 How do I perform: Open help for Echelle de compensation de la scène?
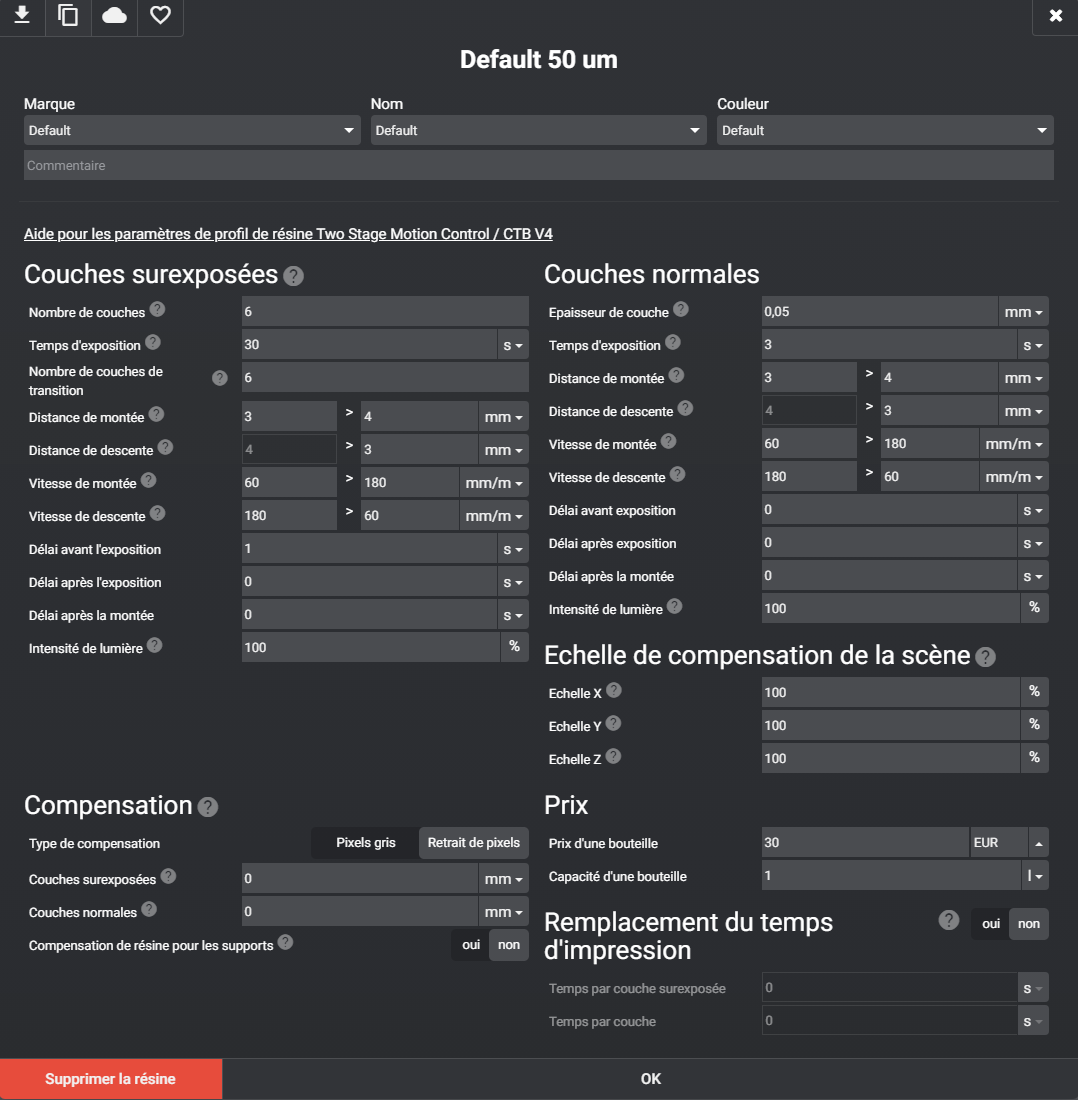(985, 657)
